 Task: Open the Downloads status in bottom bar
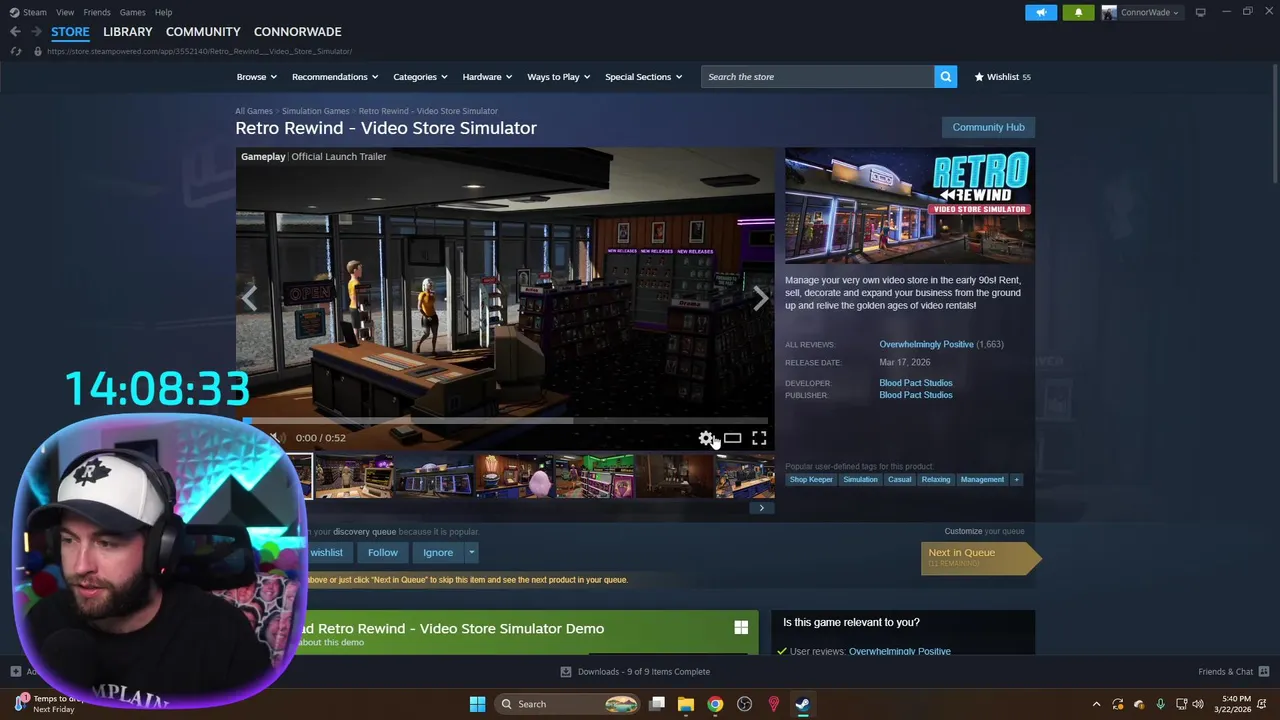click(635, 672)
